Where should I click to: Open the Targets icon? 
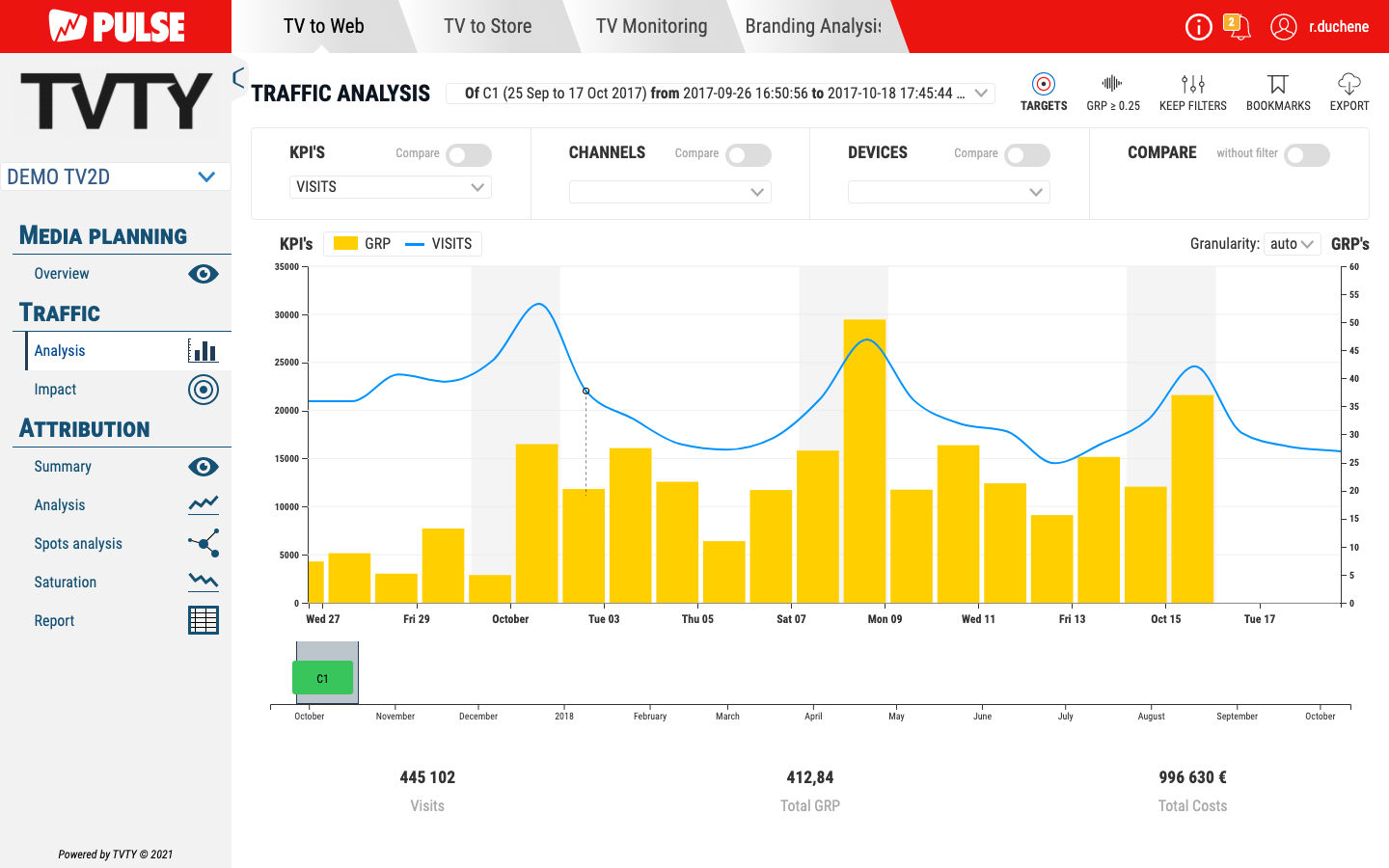1043,84
